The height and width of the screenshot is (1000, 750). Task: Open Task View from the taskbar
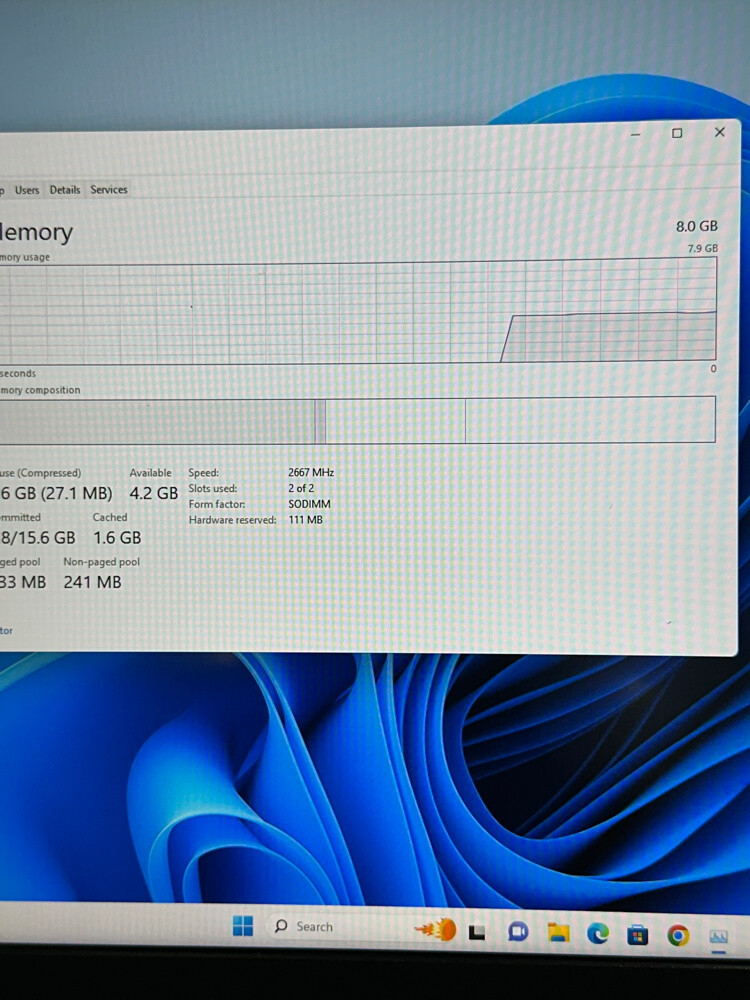click(x=477, y=932)
